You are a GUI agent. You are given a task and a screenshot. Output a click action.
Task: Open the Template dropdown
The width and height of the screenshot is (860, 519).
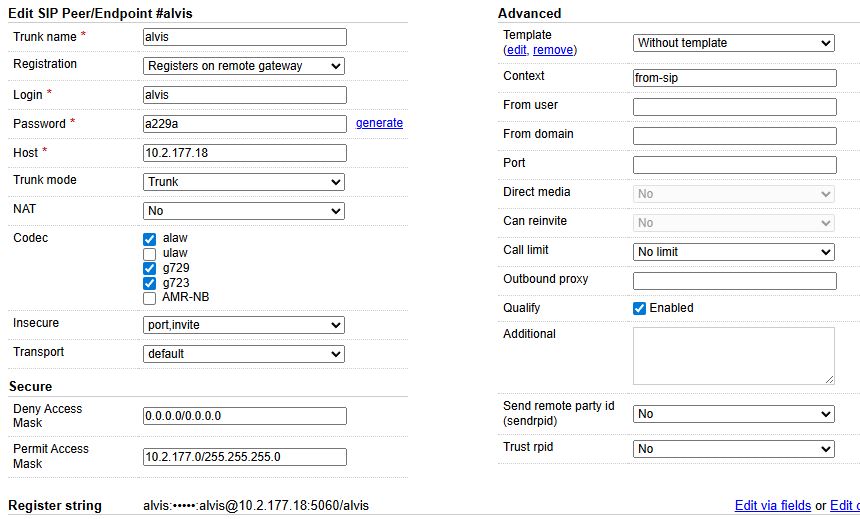click(x=733, y=43)
